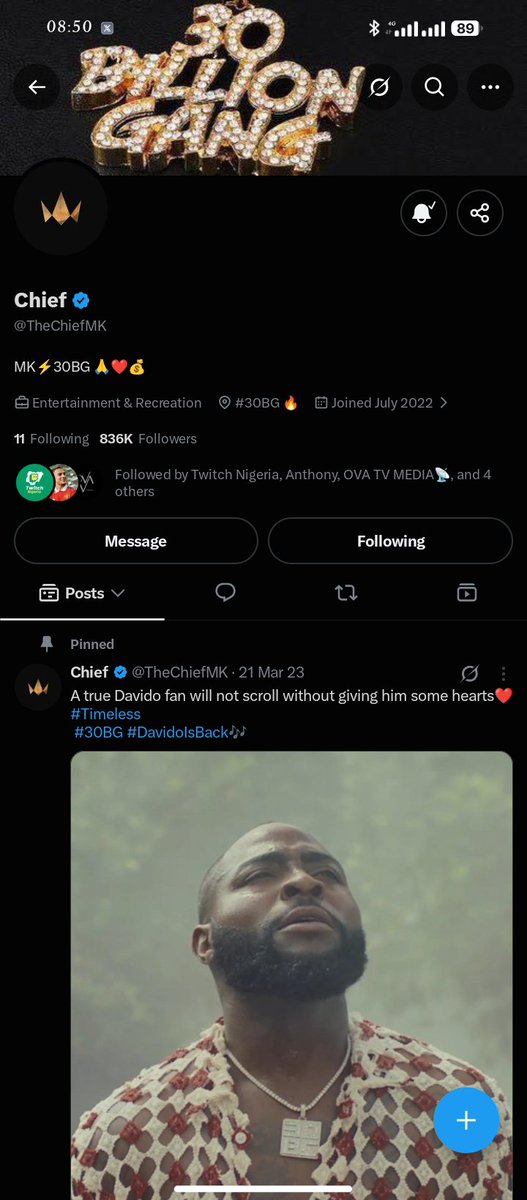Image resolution: width=527 pixels, height=1200 pixels.
Task: Tap the Grok icon on pinned post
Action: click(x=470, y=673)
